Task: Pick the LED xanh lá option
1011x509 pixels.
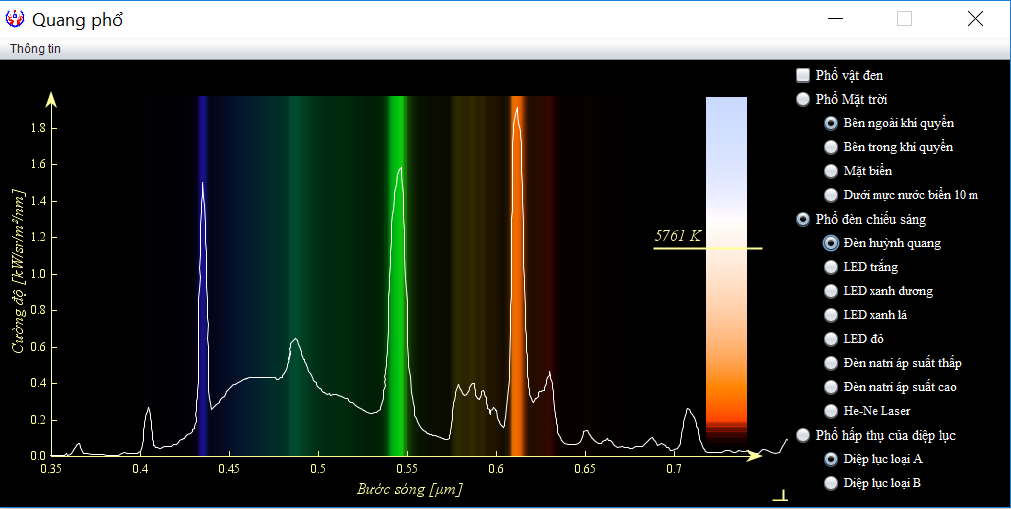Action: coord(831,315)
